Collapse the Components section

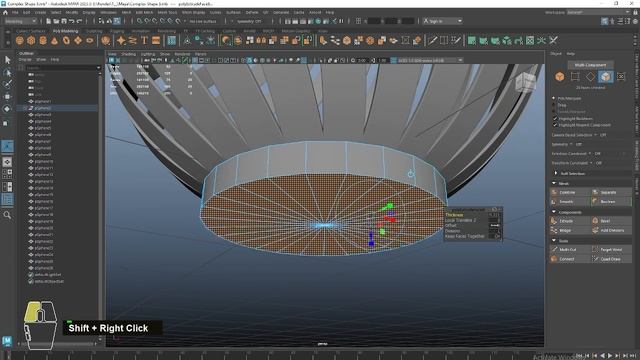[x=554, y=212]
